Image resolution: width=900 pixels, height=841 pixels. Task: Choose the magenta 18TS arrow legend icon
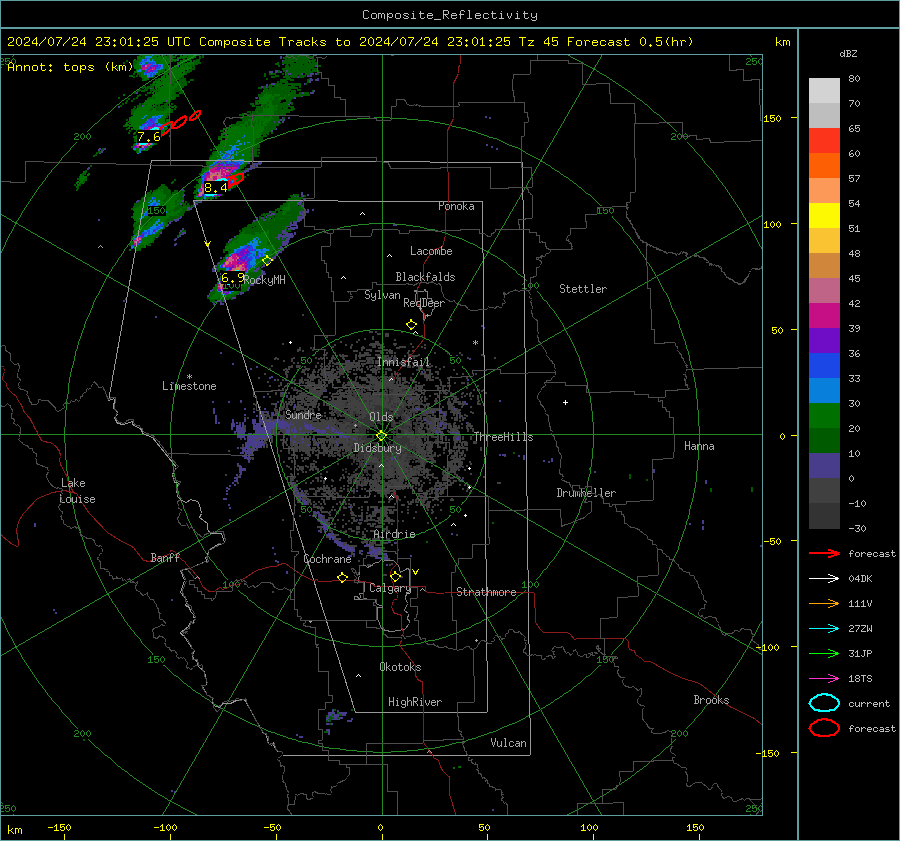(x=824, y=679)
